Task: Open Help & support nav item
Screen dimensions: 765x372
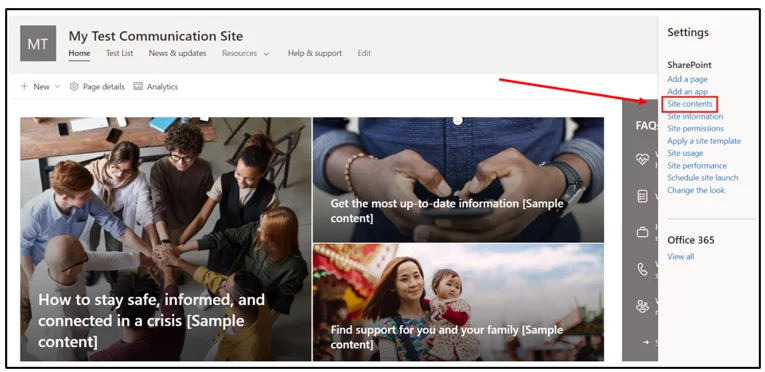Action: click(315, 53)
